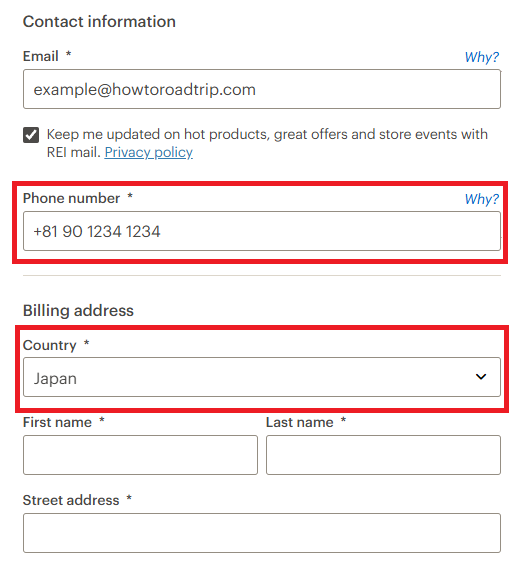Click the 'Keep me updated on hot products' label text
The width and height of the screenshot is (513, 565).
(267, 143)
